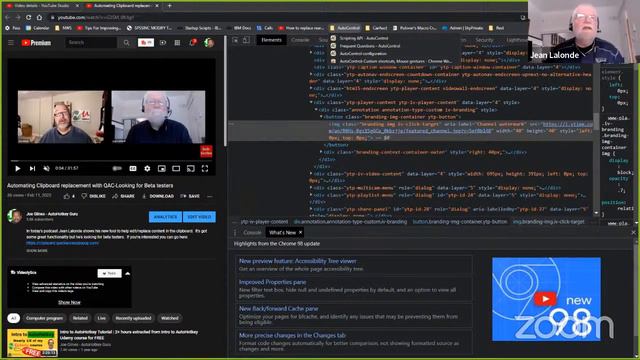Image resolution: width=640 pixels, height=360 pixels.
Task: Open the Chrome 98 video thumbnail
Action: tap(546, 299)
